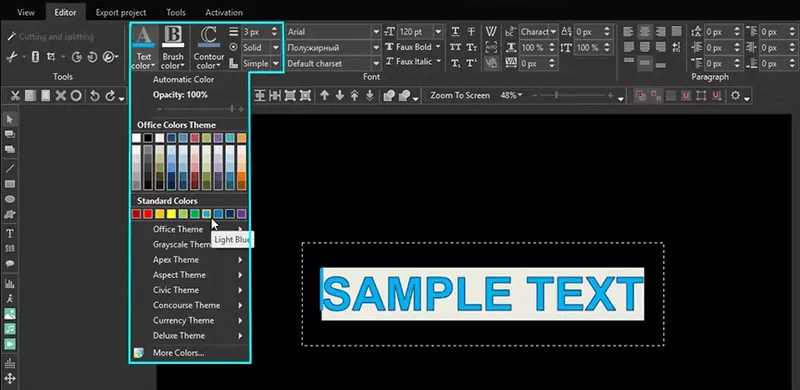Click the delete X icon
The image size is (800, 390).
tap(61, 95)
